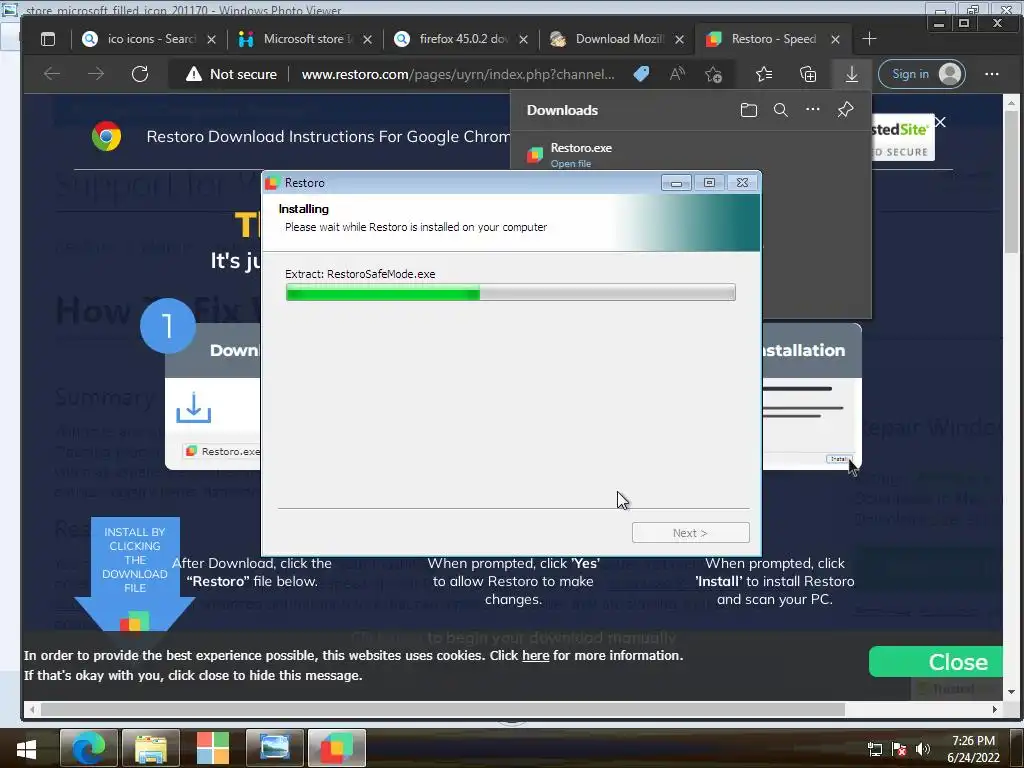1024x768 pixels.
Task: Open the Windows Start menu
Action: click(27, 748)
